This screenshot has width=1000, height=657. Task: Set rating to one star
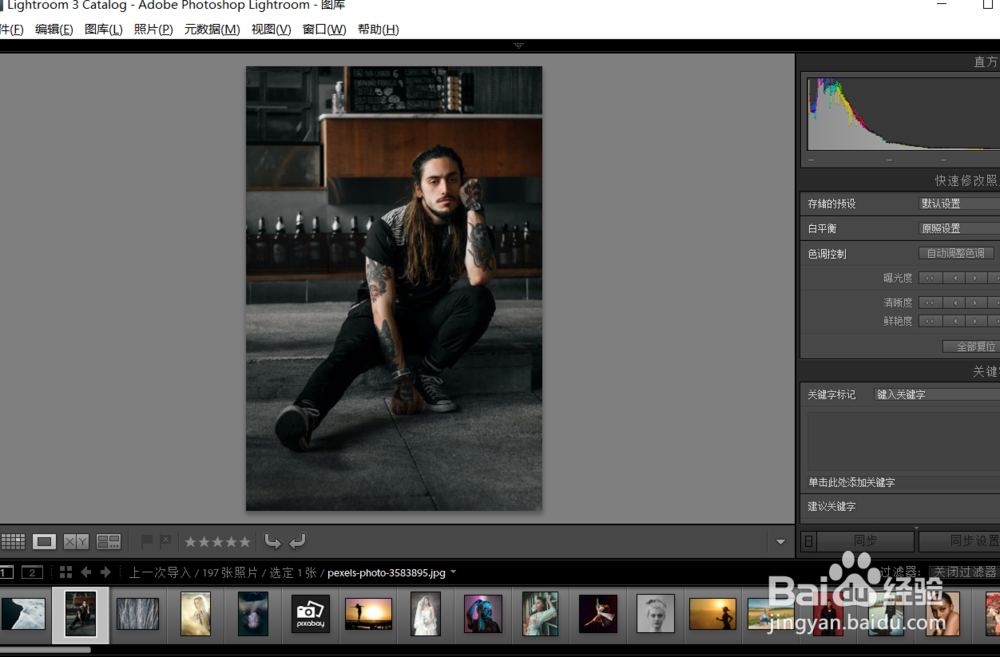[x=190, y=542]
